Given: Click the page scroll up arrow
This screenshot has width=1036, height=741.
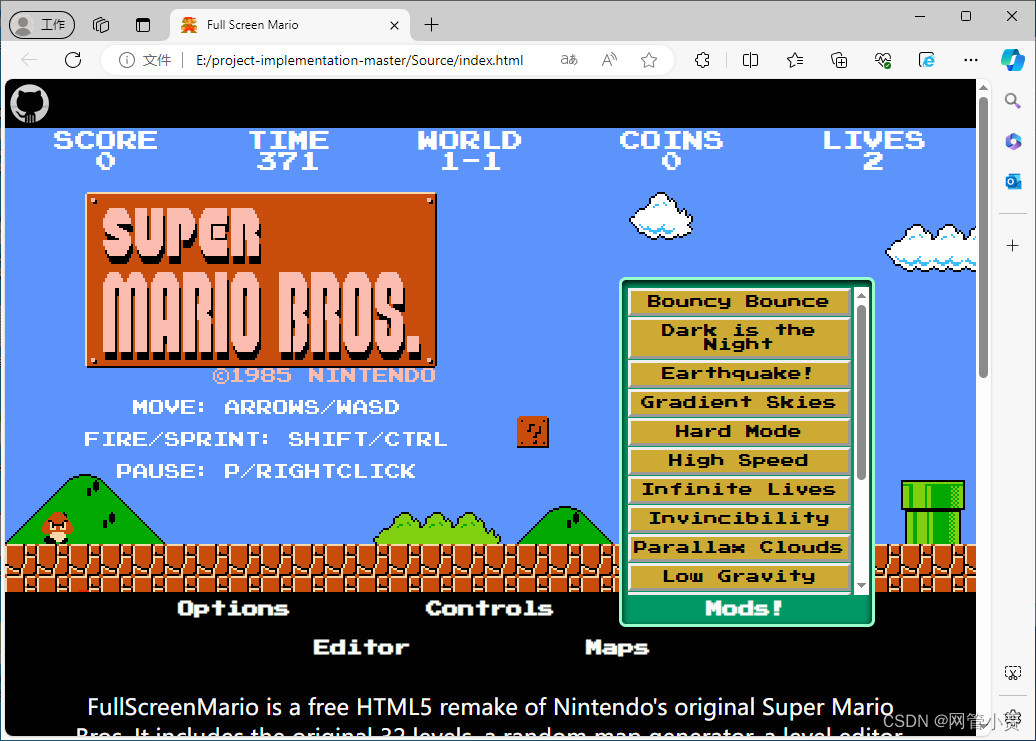Looking at the screenshot, I should pos(983,87).
